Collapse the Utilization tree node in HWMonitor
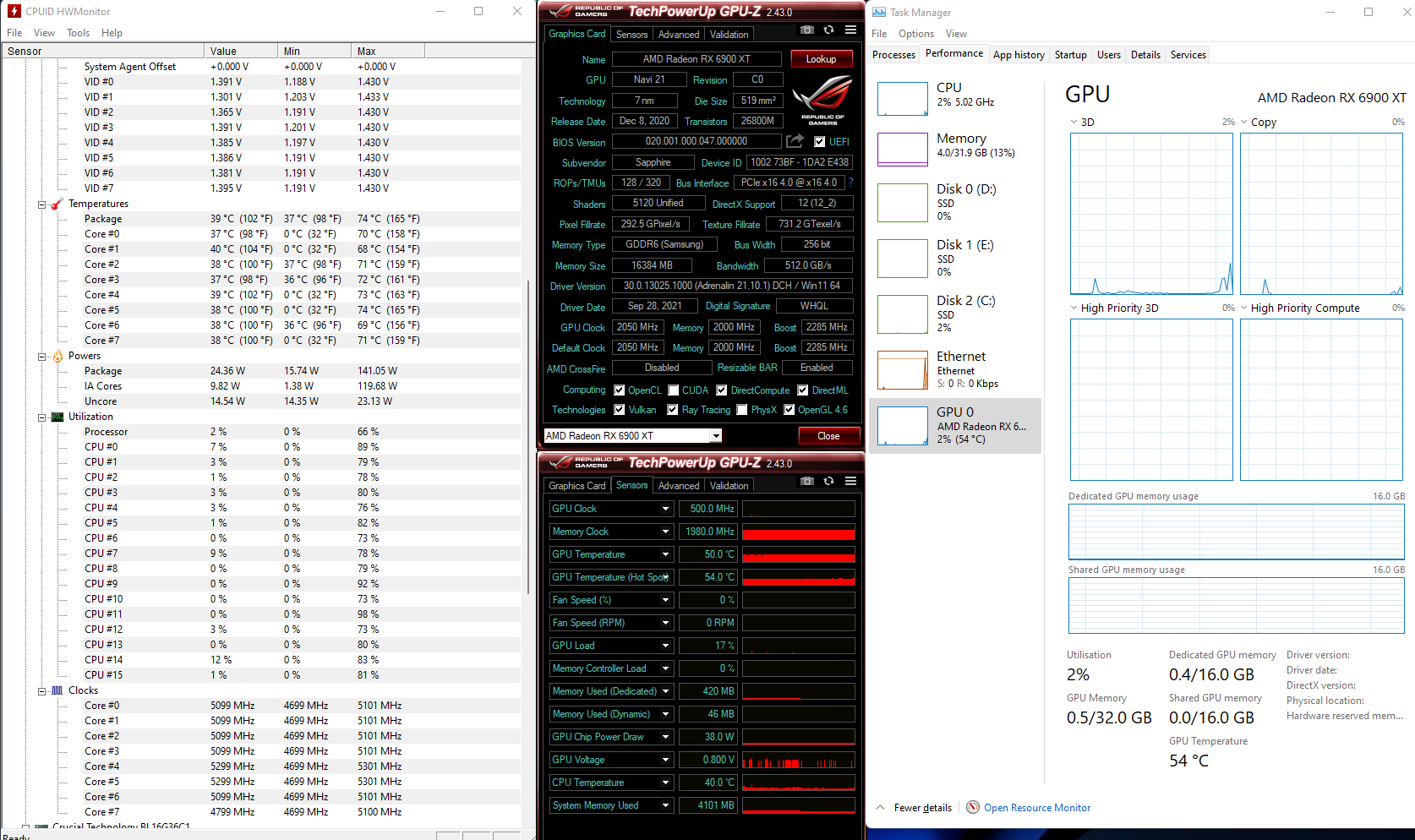This screenshot has height=840, width=1415. coord(41,417)
